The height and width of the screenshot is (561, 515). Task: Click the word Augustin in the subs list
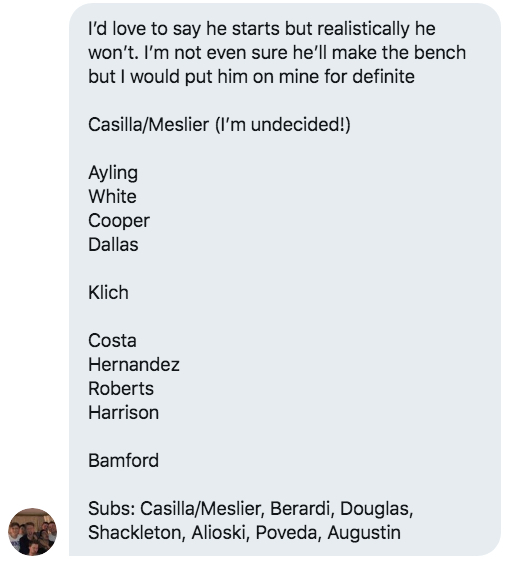[x=364, y=534]
